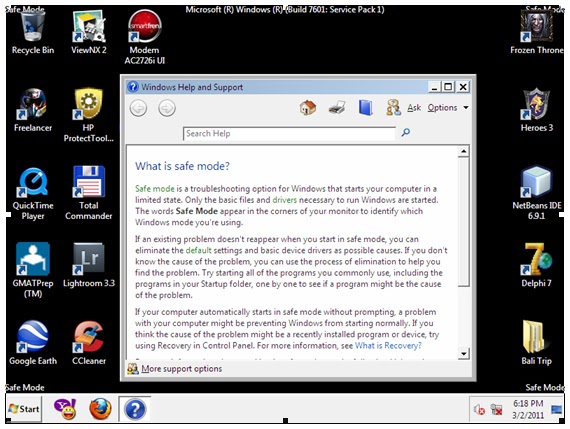Open the Recycle Bin desktop icon
This screenshot has height=429, width=570.
click(x=33, y=32)
